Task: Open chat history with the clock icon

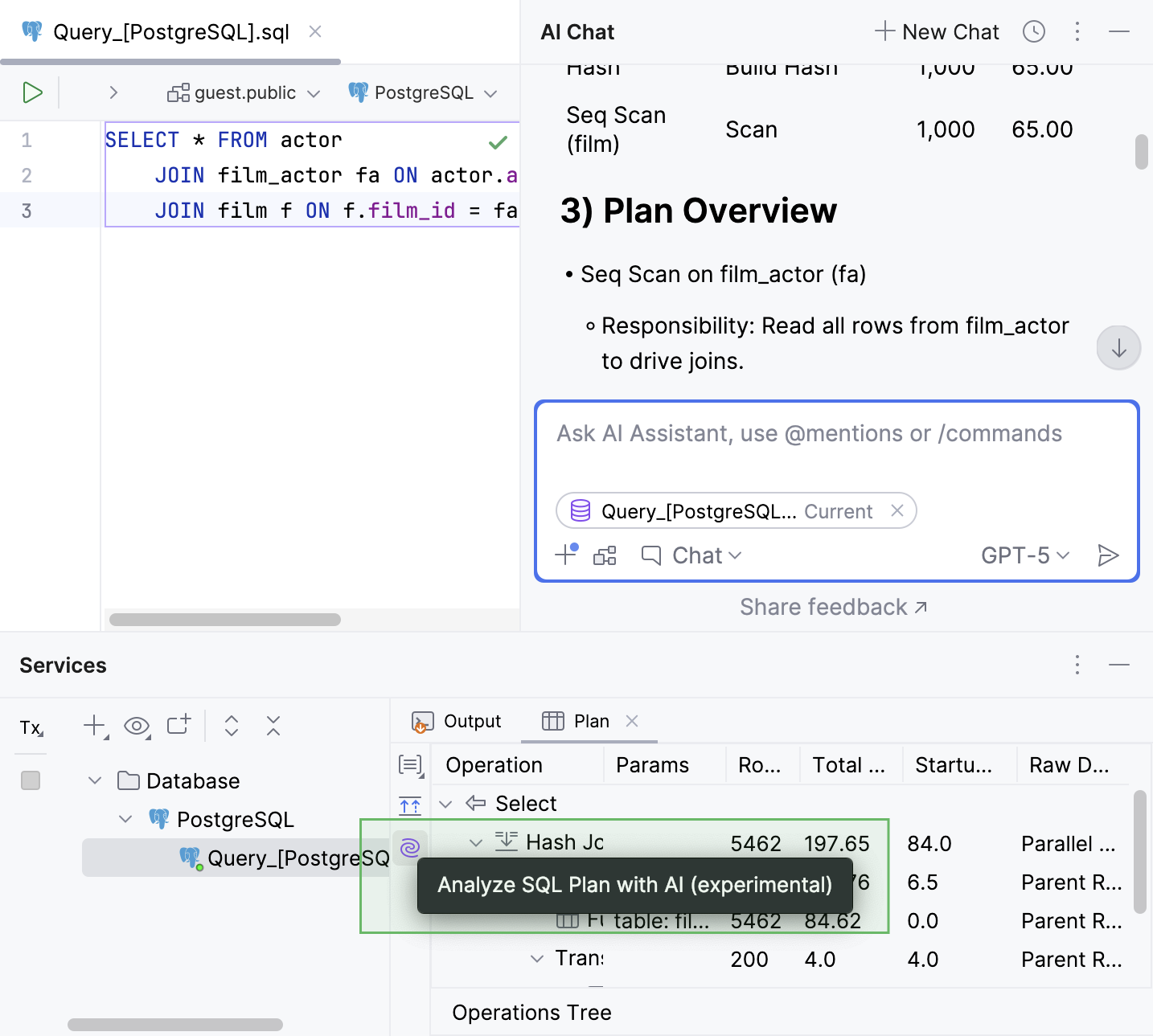Action: click(1034, 31)
